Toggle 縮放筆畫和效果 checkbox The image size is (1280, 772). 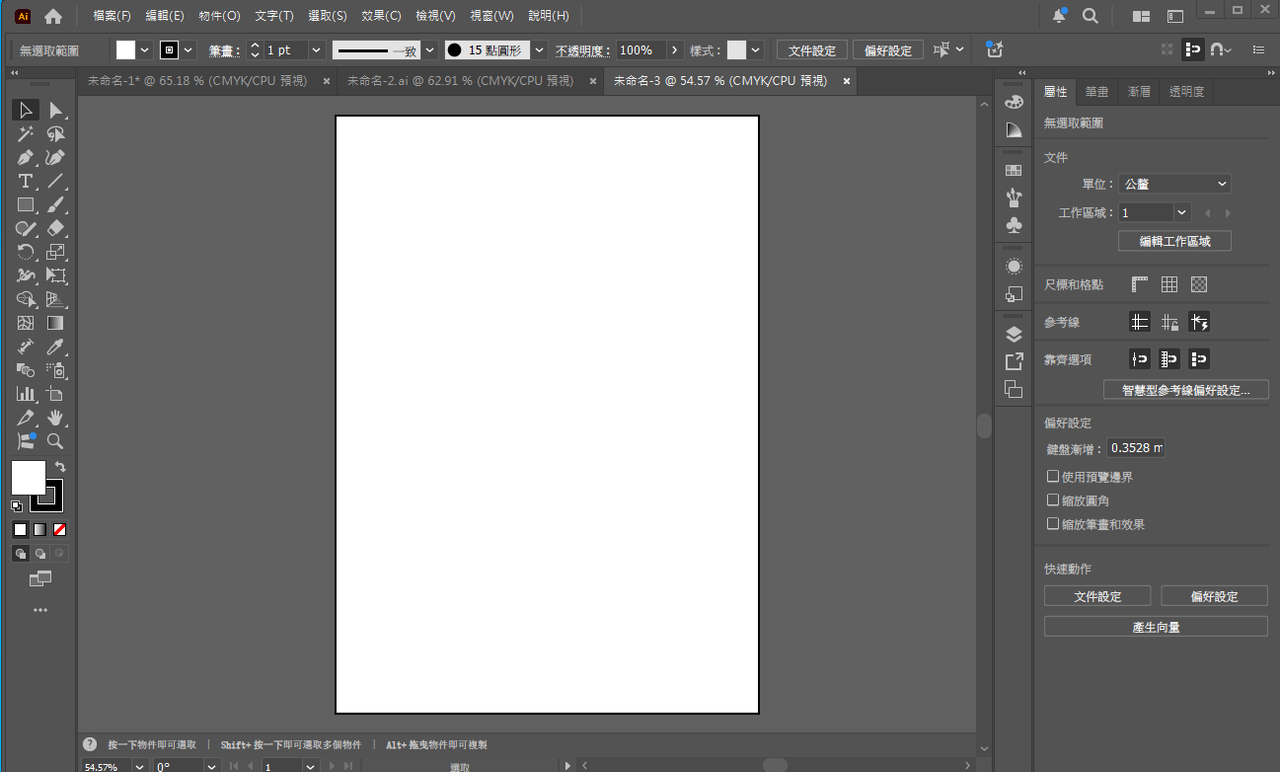click(1053, 524)
